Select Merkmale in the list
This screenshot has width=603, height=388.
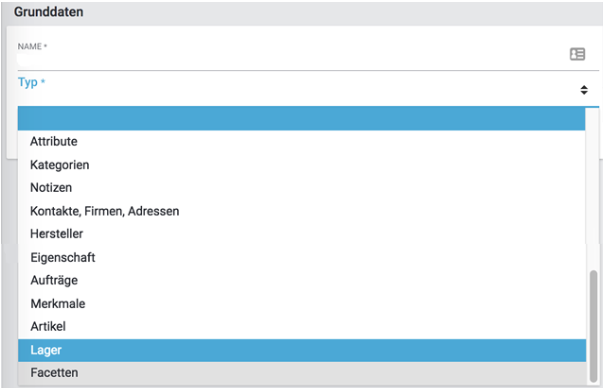click(x=302, y=303)
